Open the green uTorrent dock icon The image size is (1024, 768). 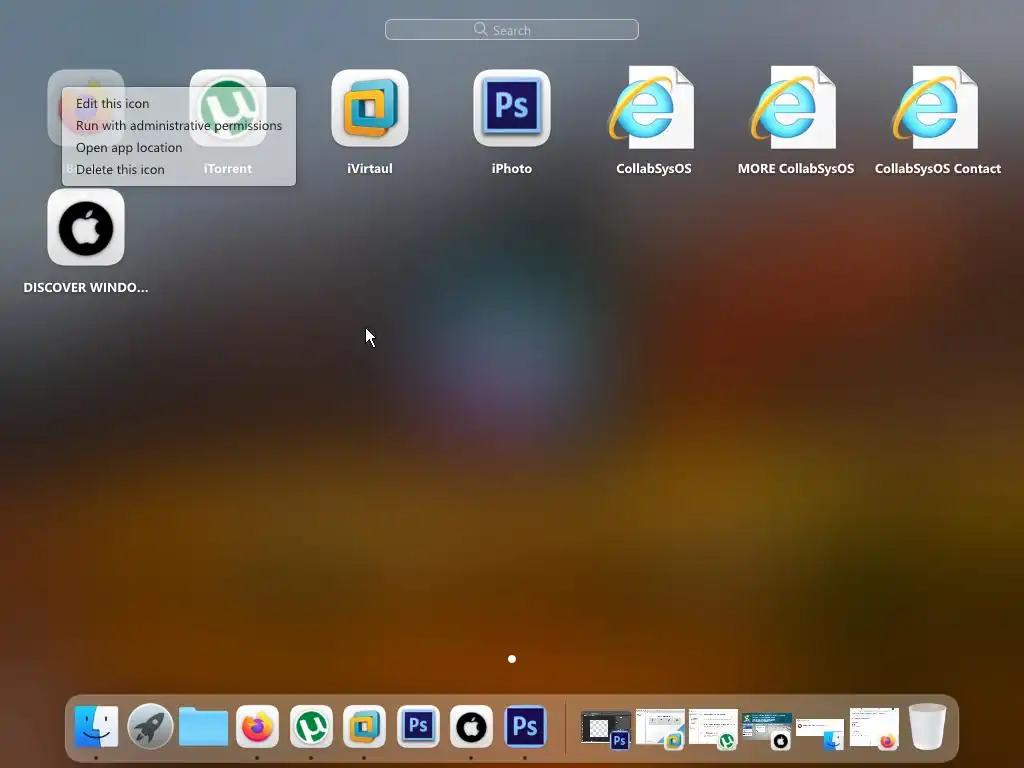(x=311, y=726)
